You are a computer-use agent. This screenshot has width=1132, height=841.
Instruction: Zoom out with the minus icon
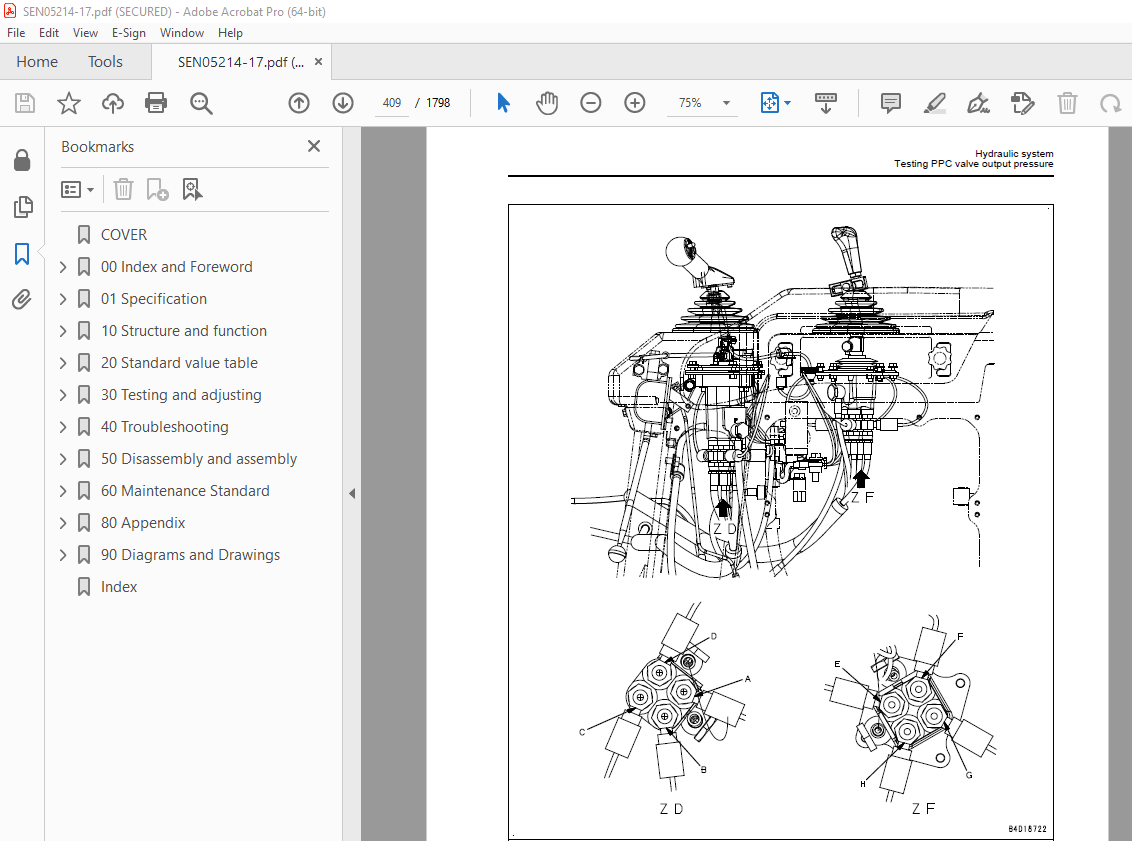(x=591, y=103)
